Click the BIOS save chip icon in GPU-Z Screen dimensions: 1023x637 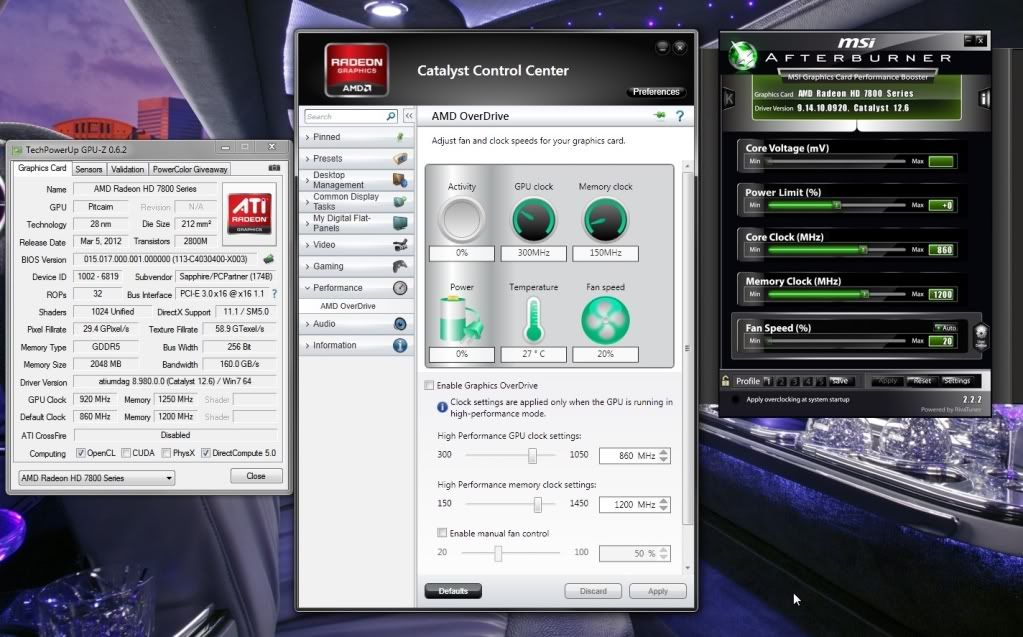pos(268,259)
